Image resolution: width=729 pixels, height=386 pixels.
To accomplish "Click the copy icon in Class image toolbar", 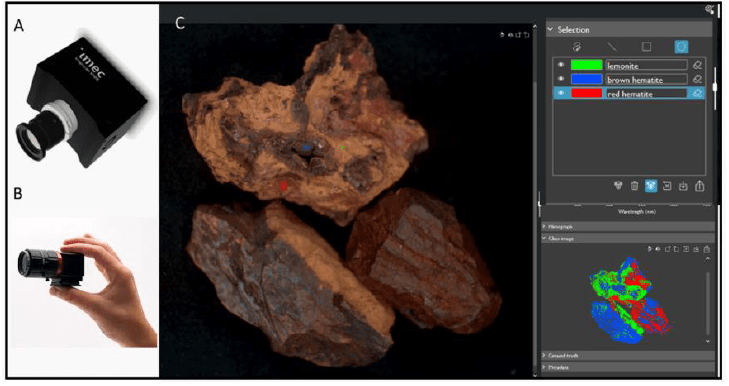I will (676, 249).
